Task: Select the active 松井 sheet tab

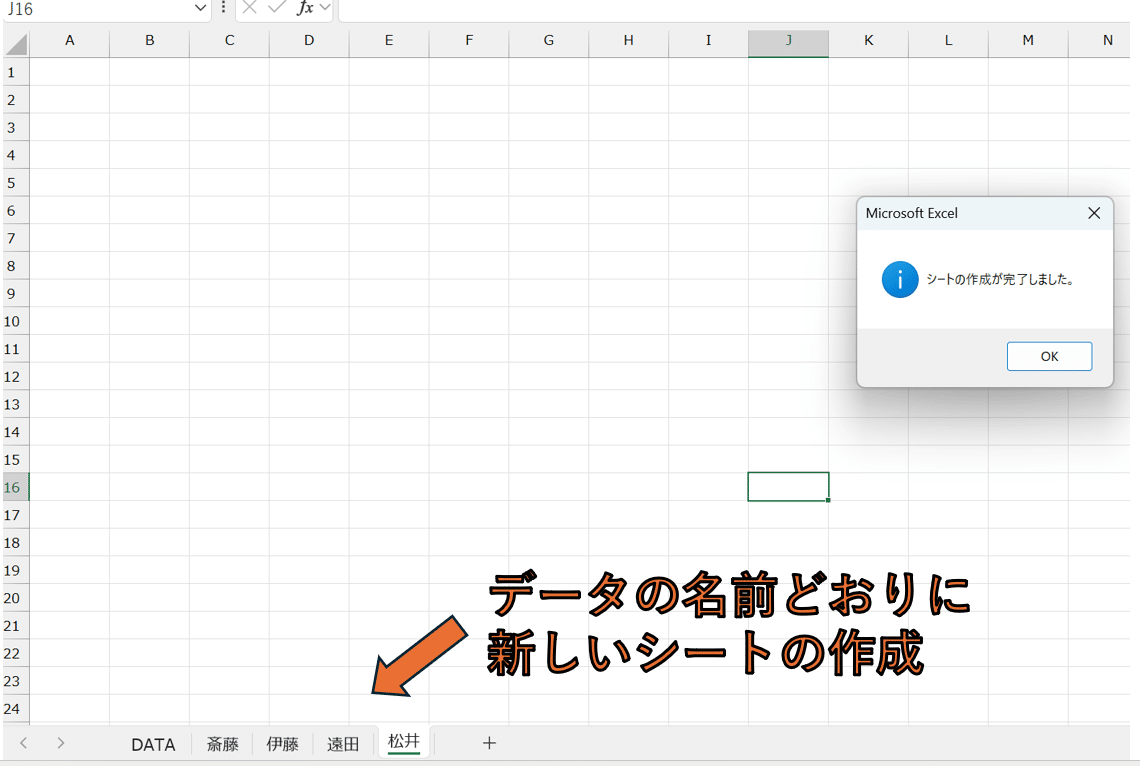Action: (x=404, y=742)
